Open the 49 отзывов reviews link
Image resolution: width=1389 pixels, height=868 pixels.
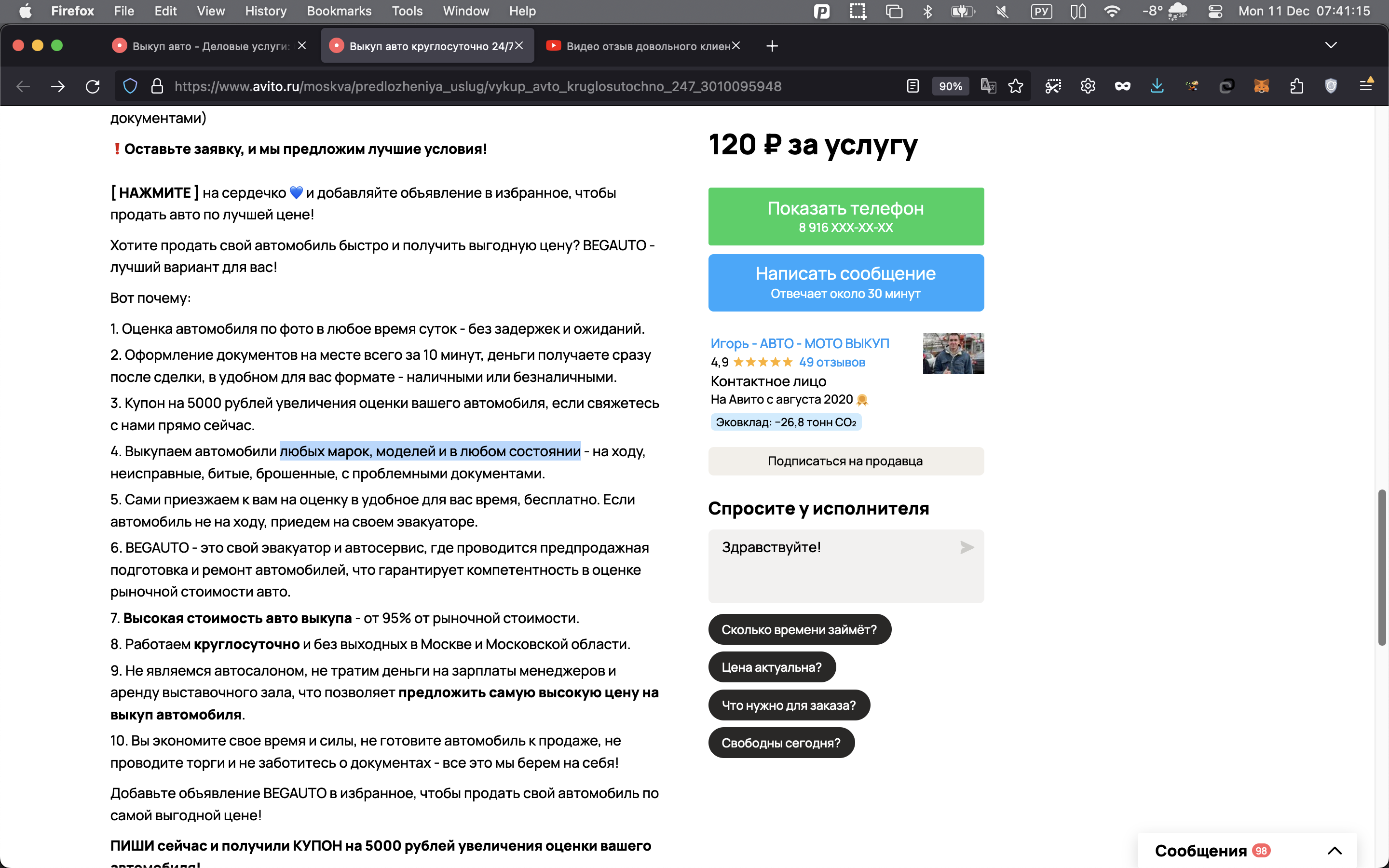[831, 362]
